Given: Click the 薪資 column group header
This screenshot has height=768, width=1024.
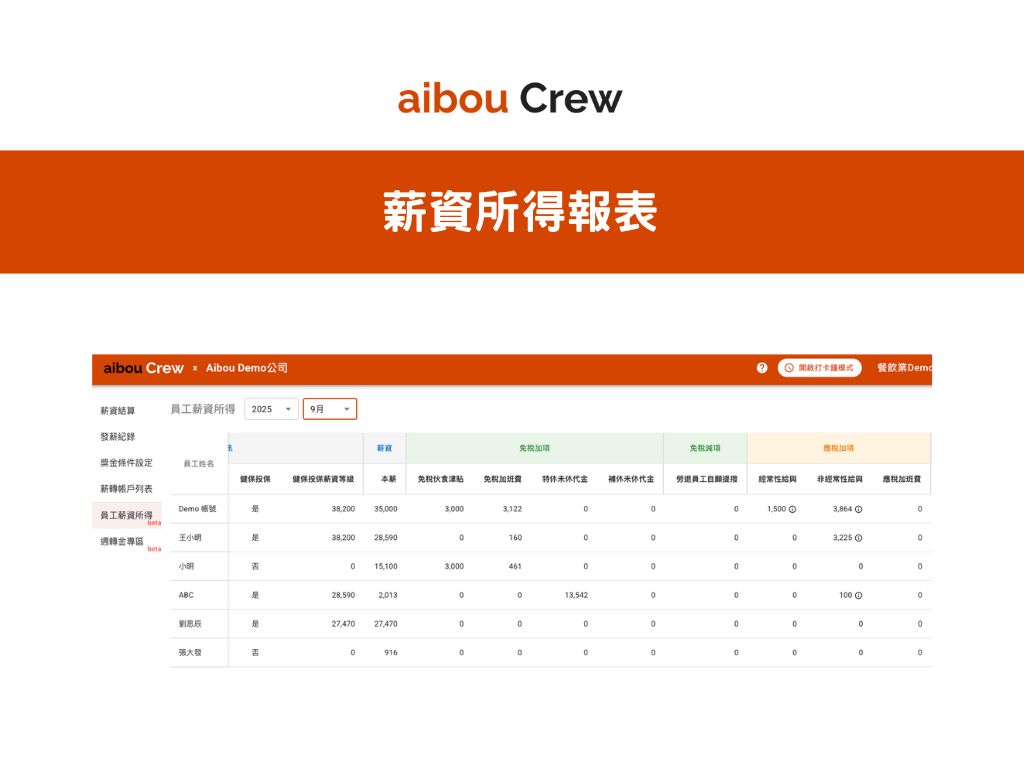Looking at the screenshot, I should pyautogui.click(x=385, y=448).
